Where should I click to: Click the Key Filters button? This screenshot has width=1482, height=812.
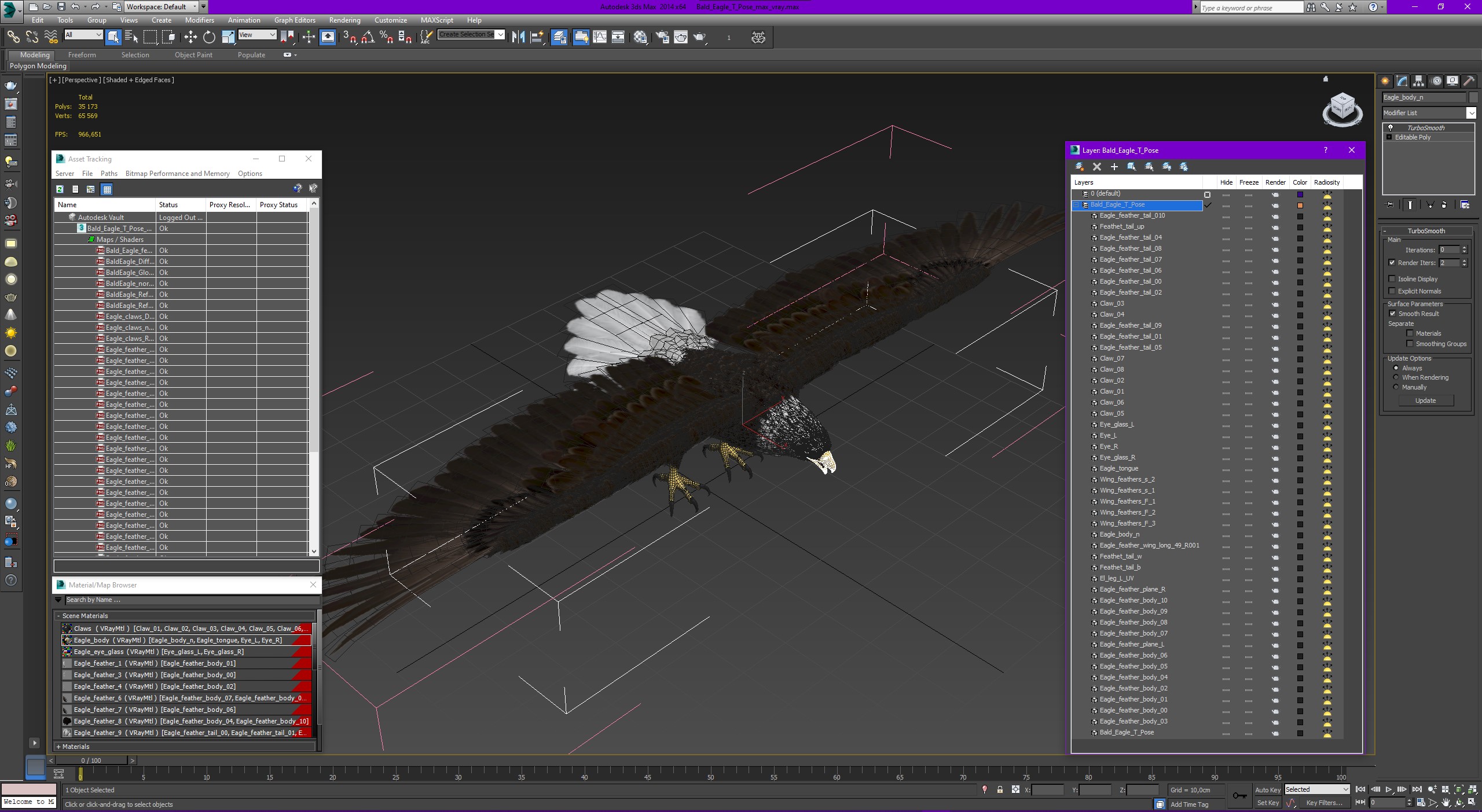(1324, 803)
